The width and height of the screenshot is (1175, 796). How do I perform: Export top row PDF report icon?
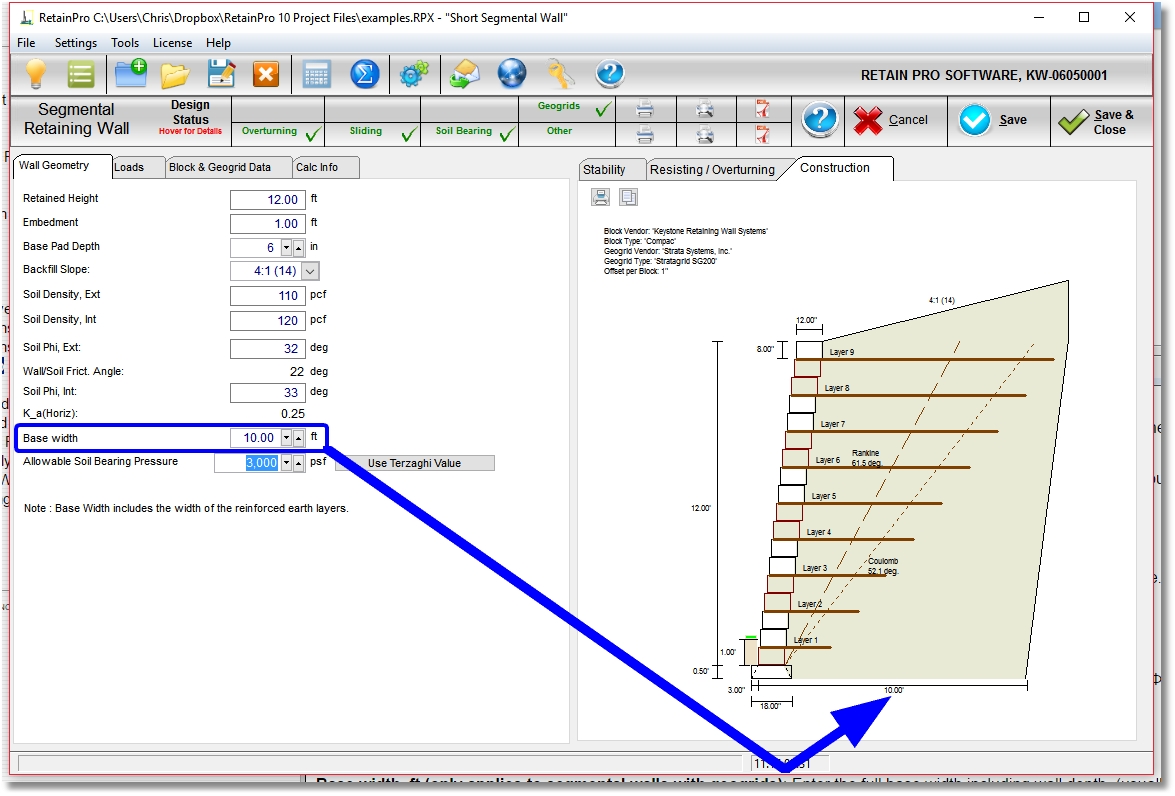[763, 109]
